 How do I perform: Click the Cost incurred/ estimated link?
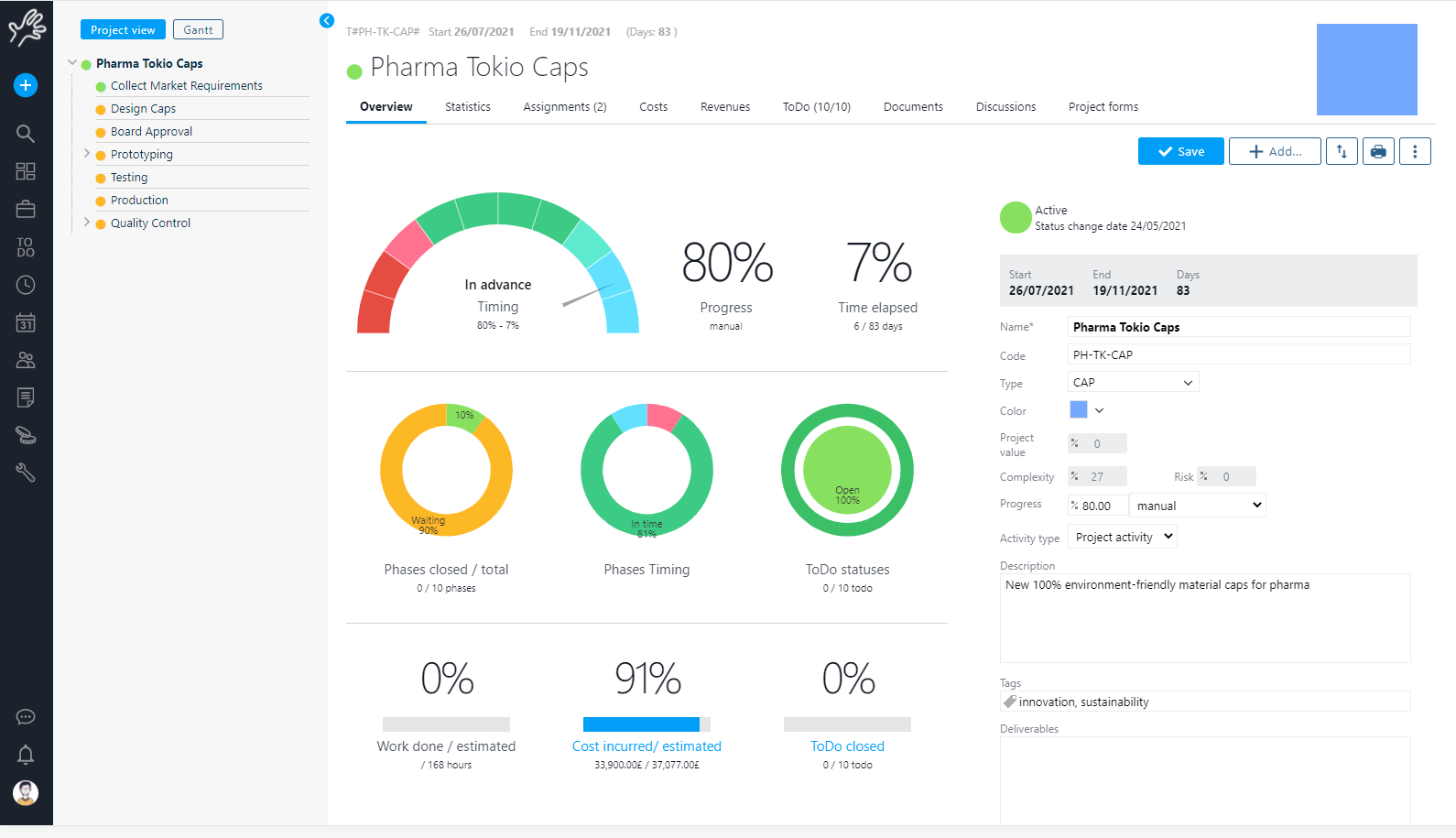point(647,746)
